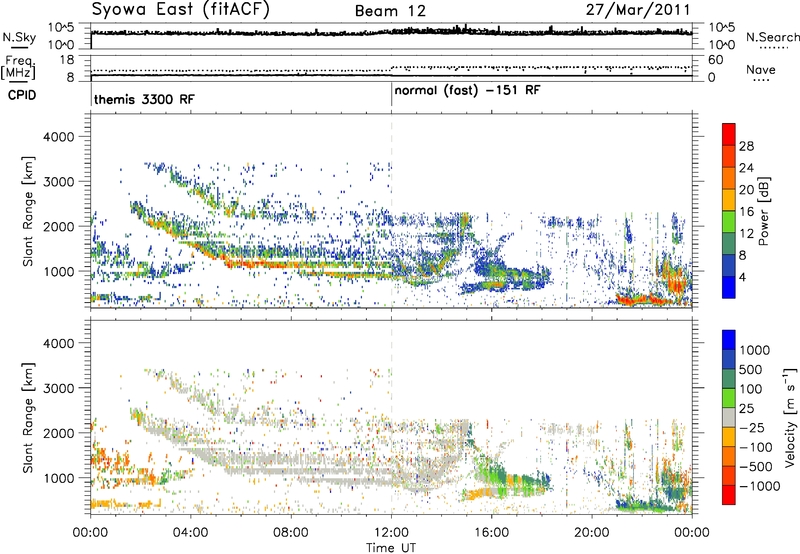The image size is (800, 554).
Task: Click the 'Nave' legend label
Action: point(760,69)
